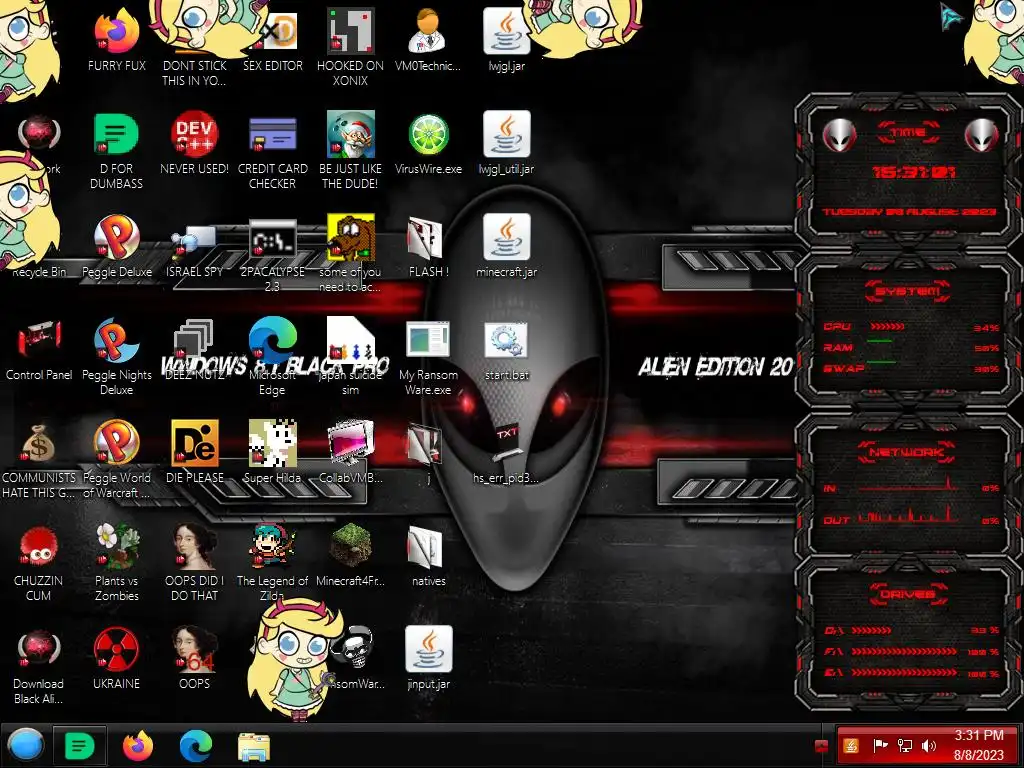Image resolution: width=1024 pixels, height=768 pixels.
Task: Open D FOR DUMBASS shortcut
Action: [x=116, y=135]
